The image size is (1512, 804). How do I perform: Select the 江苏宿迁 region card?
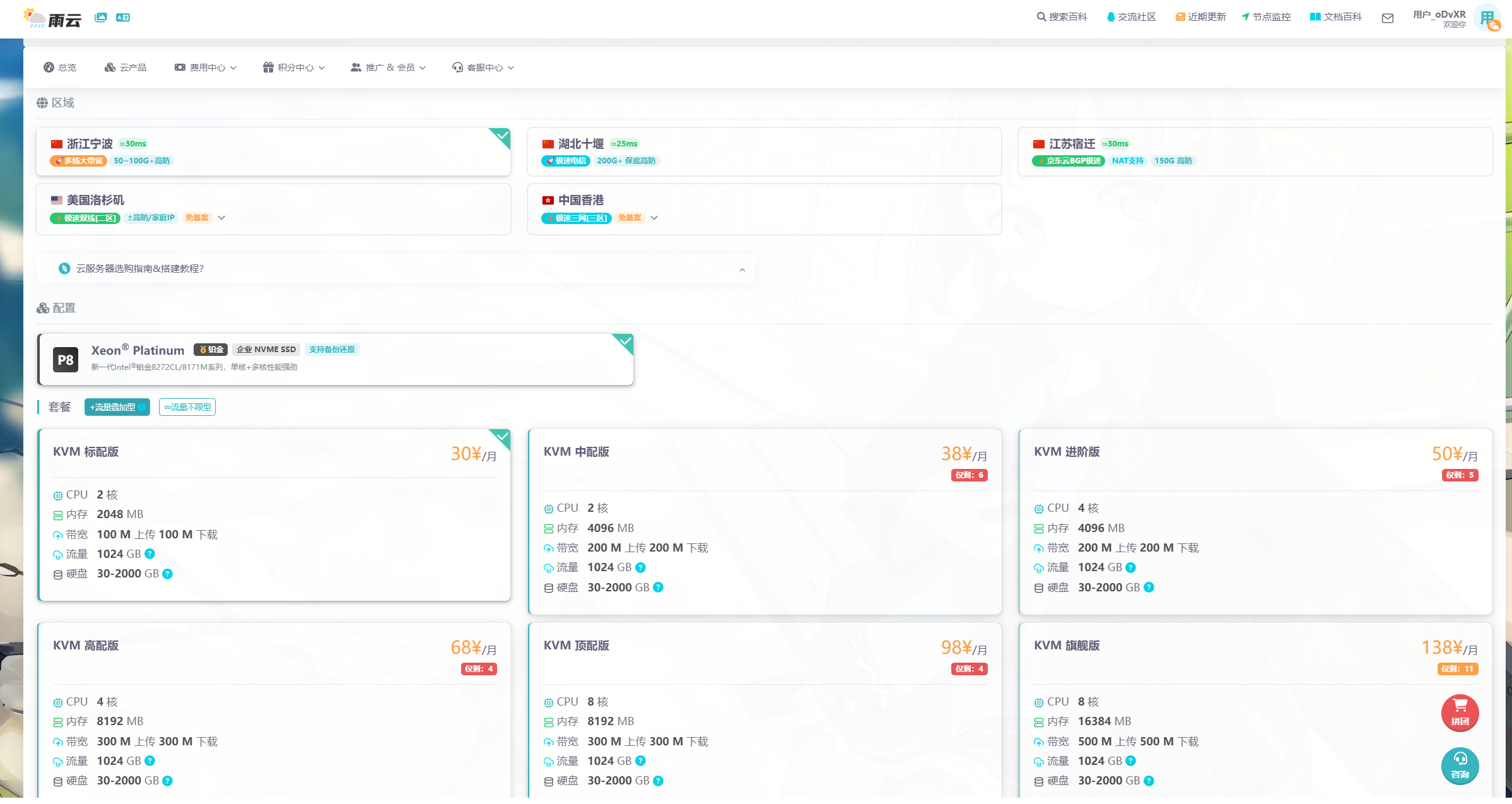tap(1255, 151)
